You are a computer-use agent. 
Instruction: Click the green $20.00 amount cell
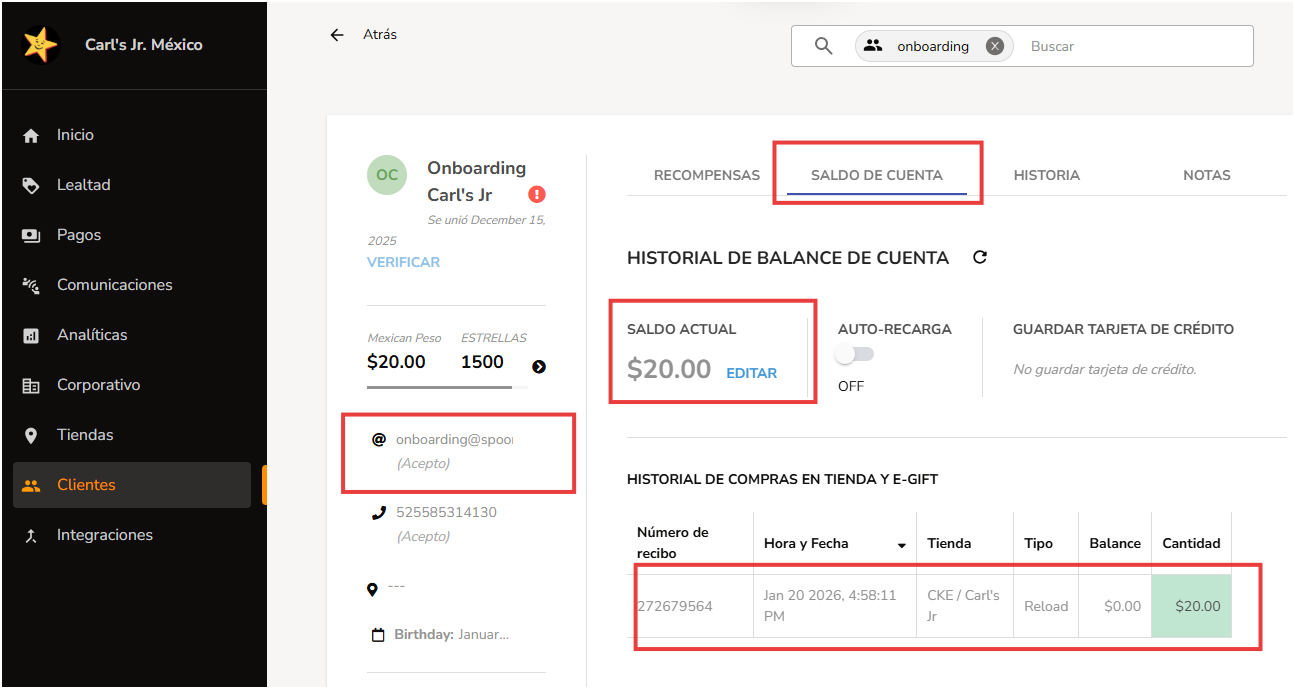[x=1192, y=606]
